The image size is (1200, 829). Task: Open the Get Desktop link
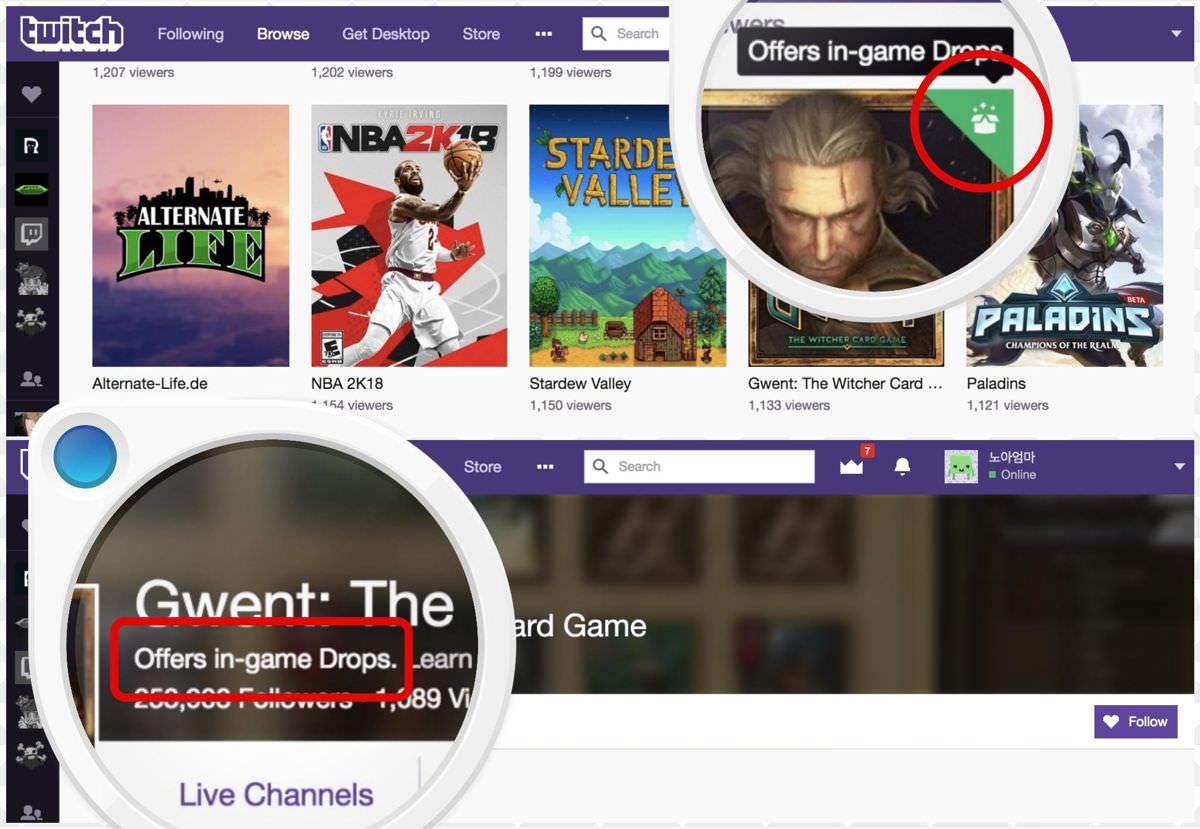[x=386, y=34]
